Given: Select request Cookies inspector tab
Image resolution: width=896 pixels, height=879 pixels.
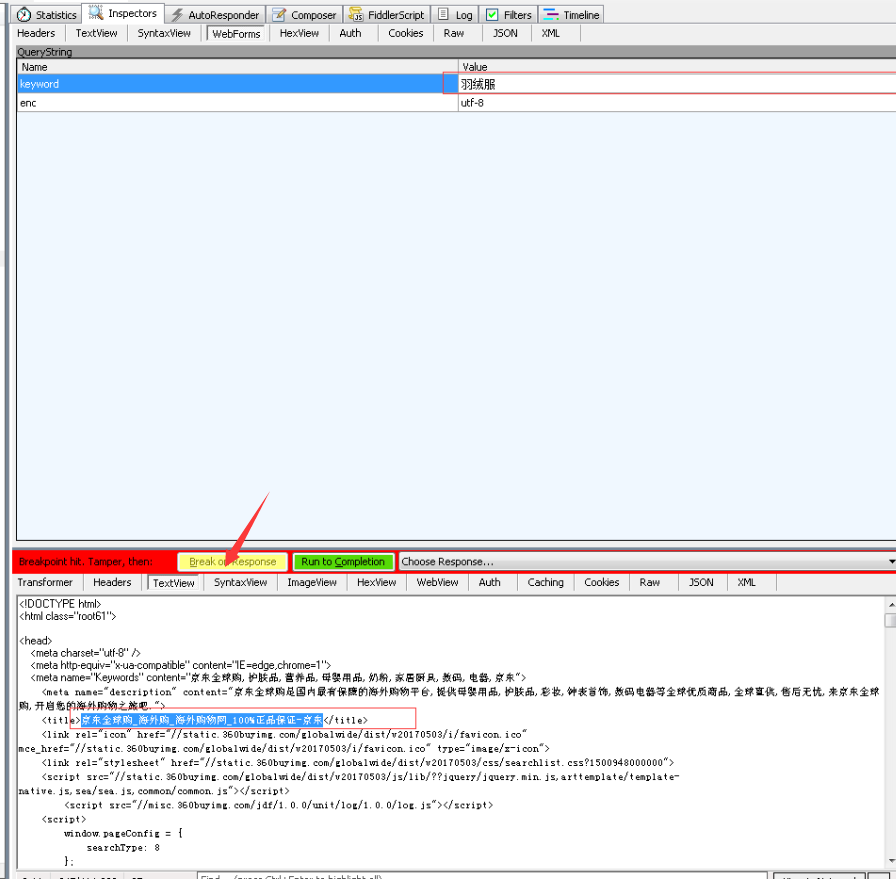Looking at the screenshot, I should tap(406, 33).
